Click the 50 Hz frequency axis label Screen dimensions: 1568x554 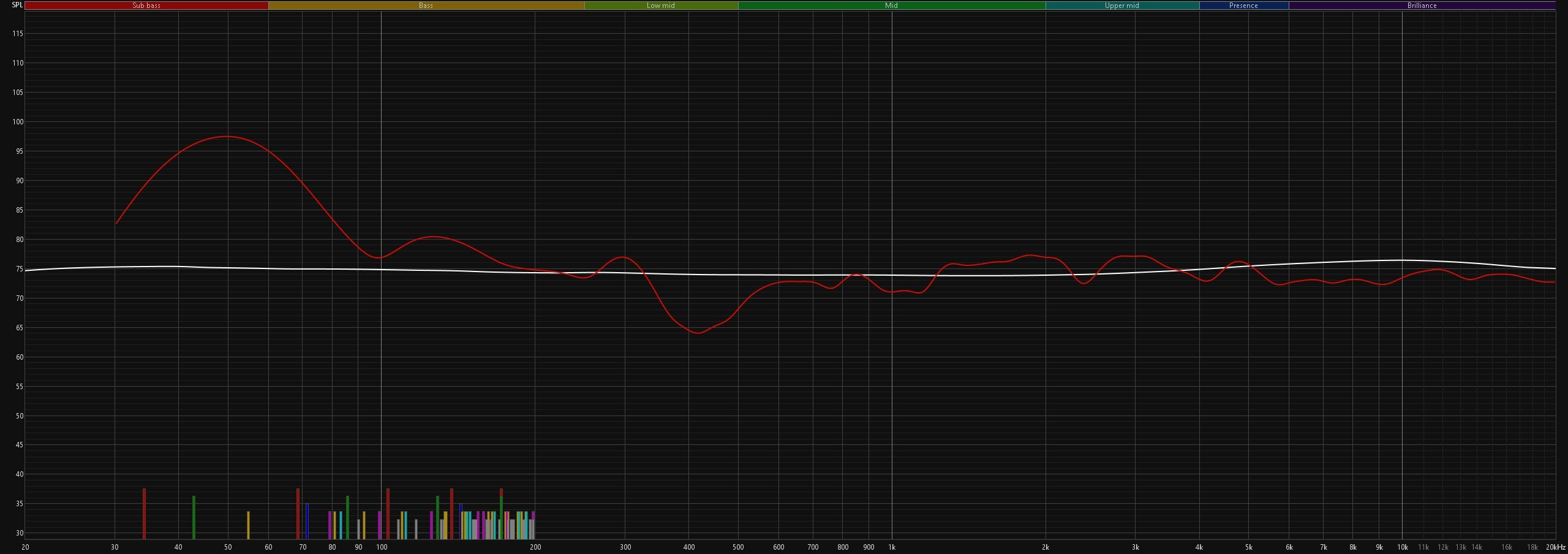(x=228, y=547)
